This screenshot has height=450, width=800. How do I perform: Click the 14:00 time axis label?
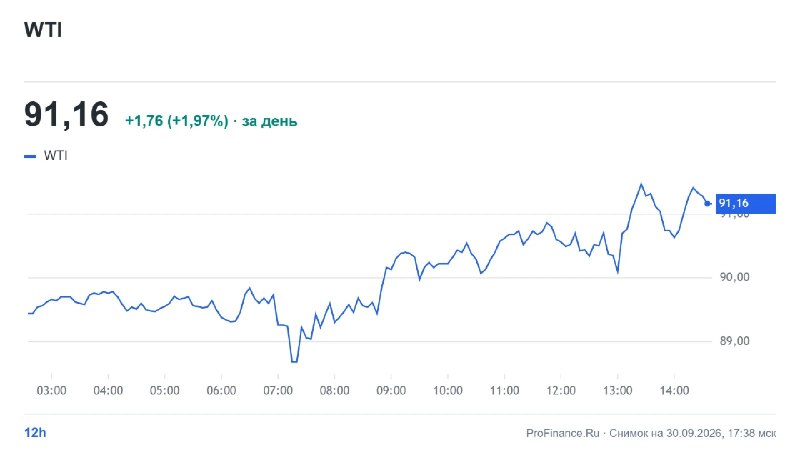click(x=674, y=391)
